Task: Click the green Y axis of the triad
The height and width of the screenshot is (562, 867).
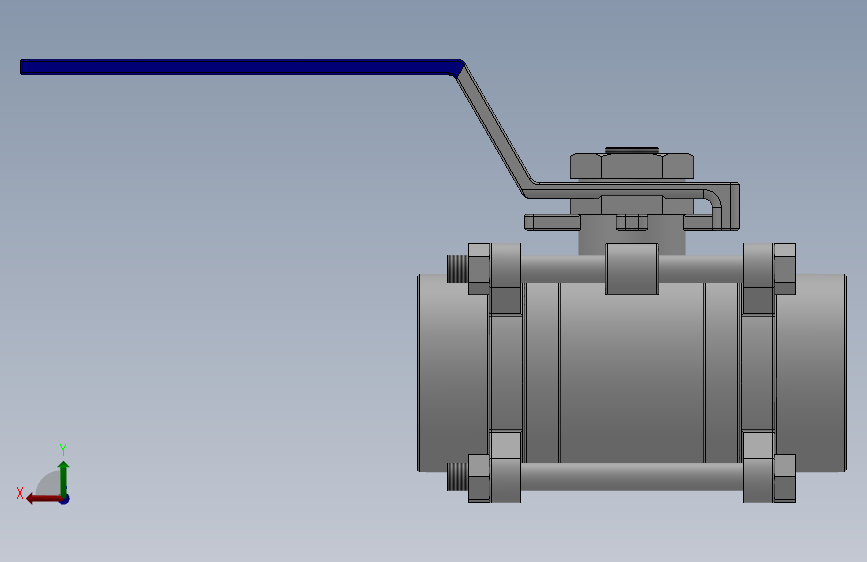Action: tap(64, 478)
